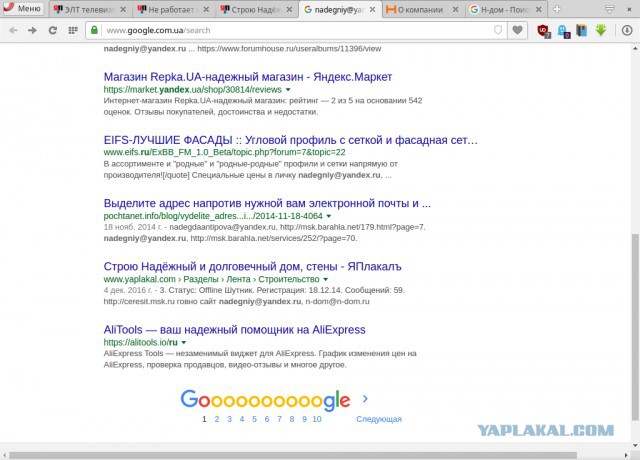This screenshot has height=460, width=640.
Task: Click the Следующая next page link
Action: (379, 419)
